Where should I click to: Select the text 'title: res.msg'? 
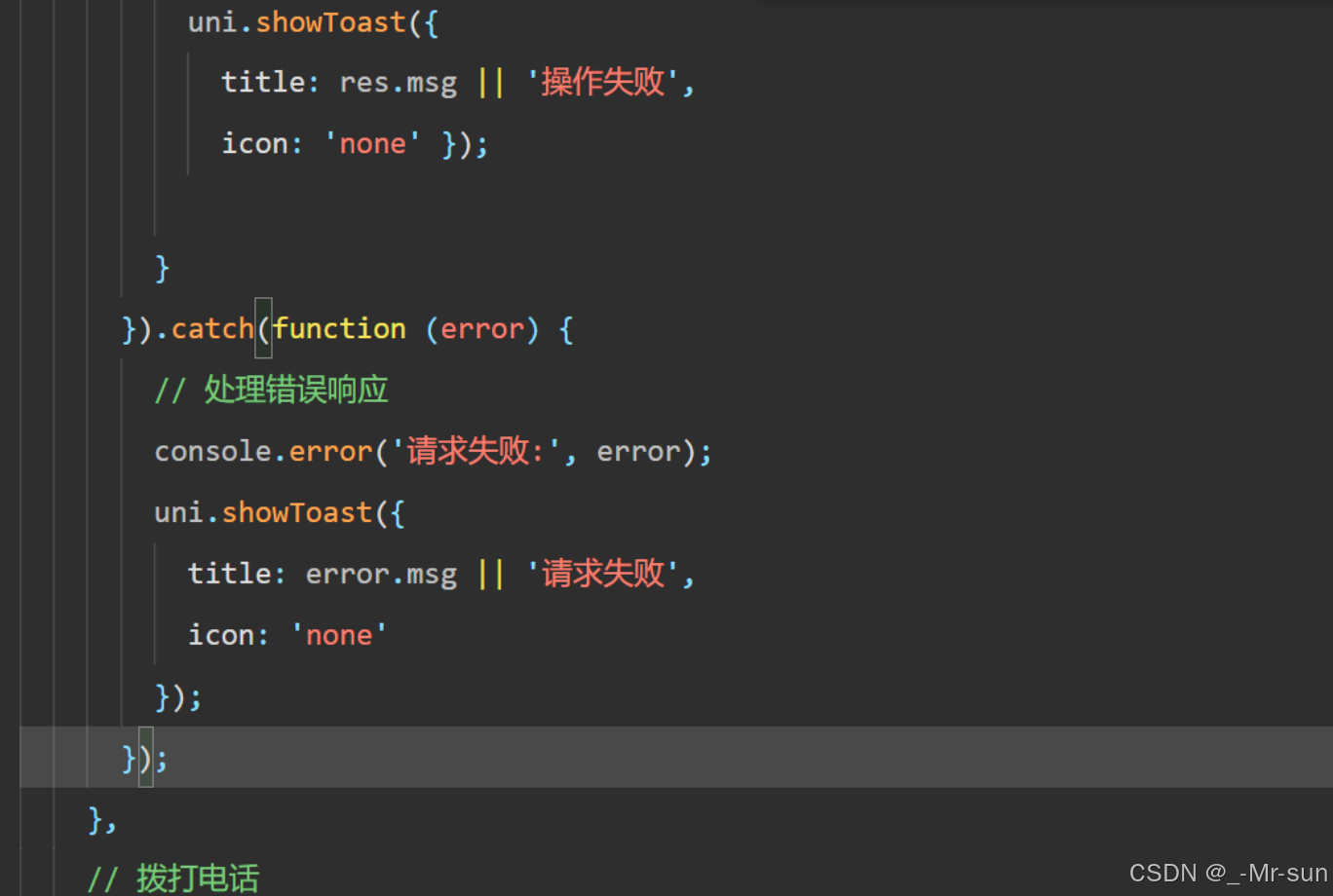pos(339,82)
